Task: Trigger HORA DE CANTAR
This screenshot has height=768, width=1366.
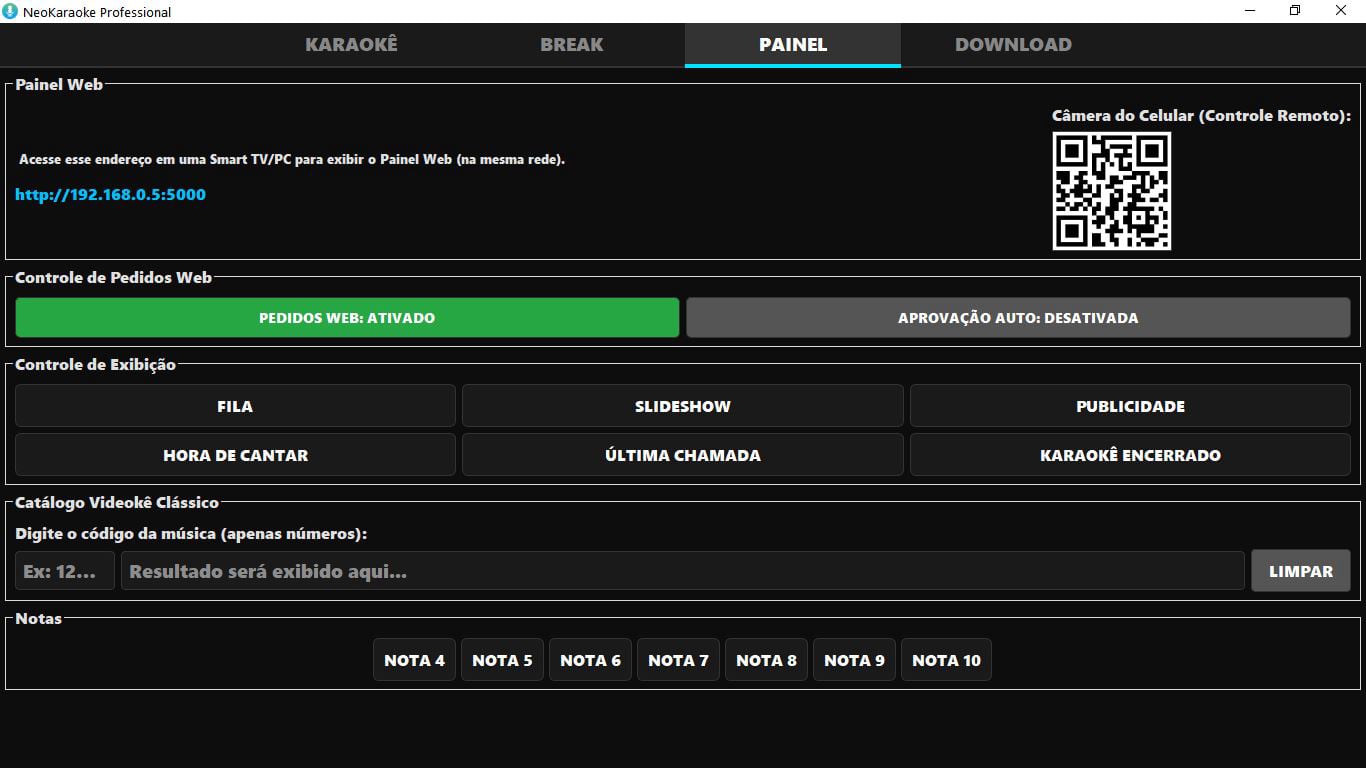Action: (x=234, y=455)
